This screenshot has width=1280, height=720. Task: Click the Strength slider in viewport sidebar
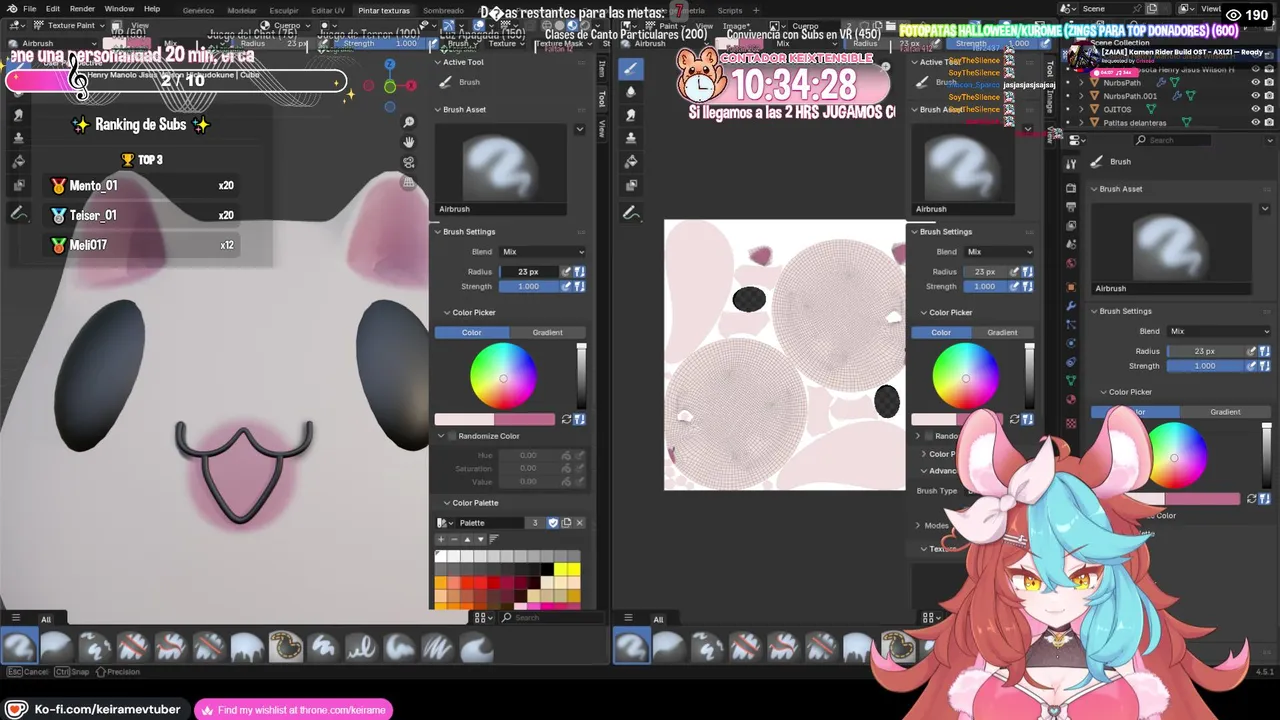pos(529,287)
